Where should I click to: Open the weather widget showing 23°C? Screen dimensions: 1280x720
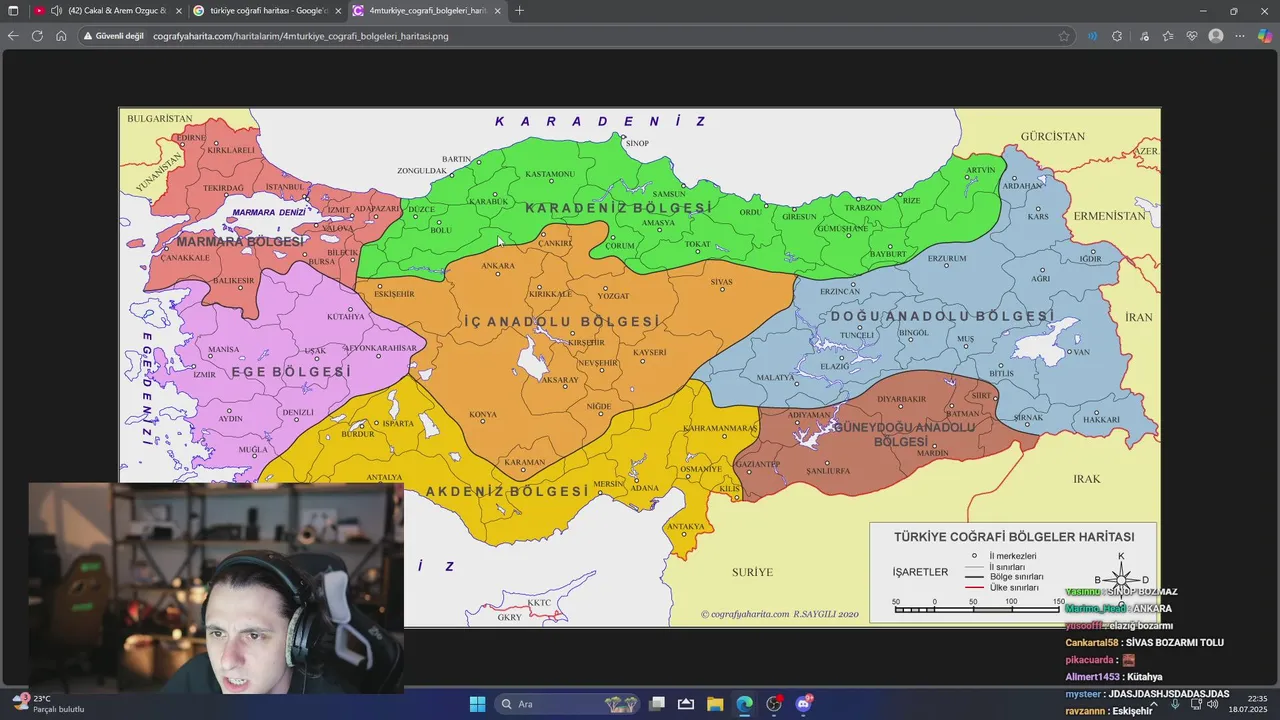click(x=47, y=704)
